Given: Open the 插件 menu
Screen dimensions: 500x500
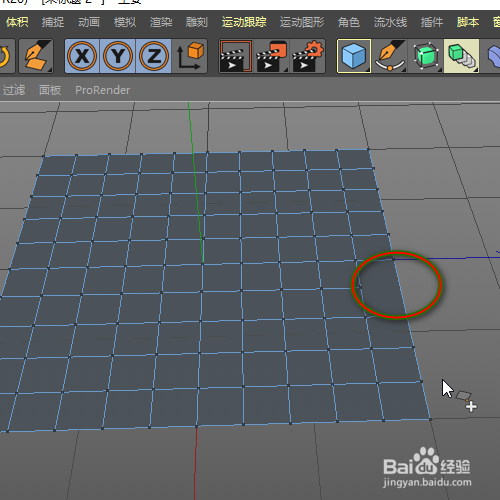Looking at the screenshot, I should click(432, 22).
